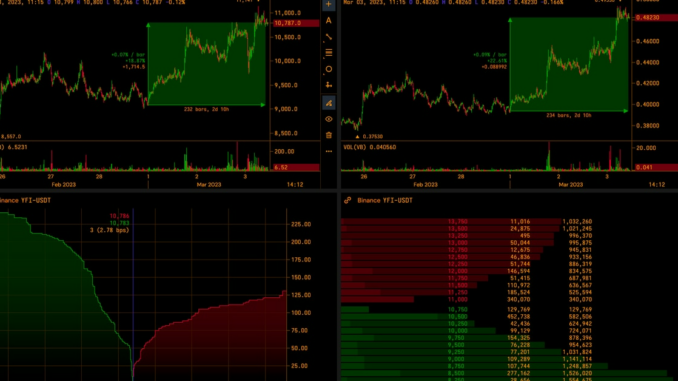This screenshot has height=381, width=678.
Task: Click the 6.52 volume tag on left chart
Action: coord(296,167)
